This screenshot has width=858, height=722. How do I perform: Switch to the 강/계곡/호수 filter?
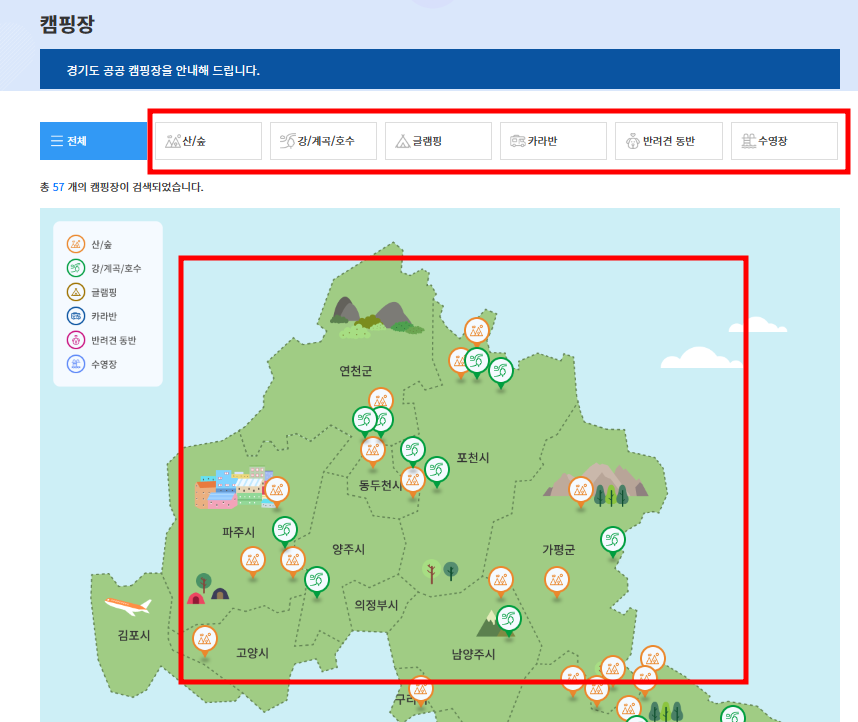(323, 141)
